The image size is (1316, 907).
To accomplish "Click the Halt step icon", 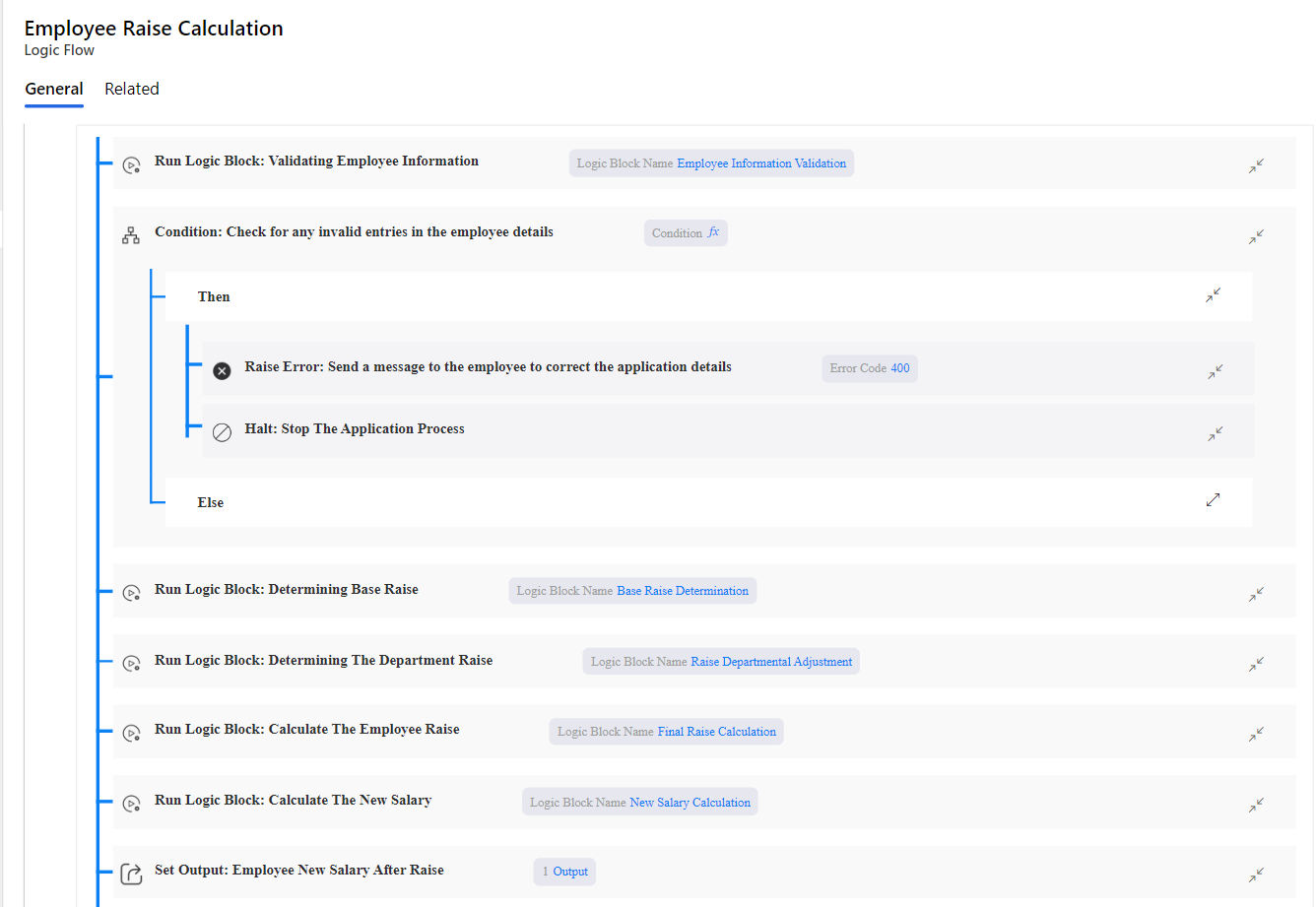I will tap(222, 431).
